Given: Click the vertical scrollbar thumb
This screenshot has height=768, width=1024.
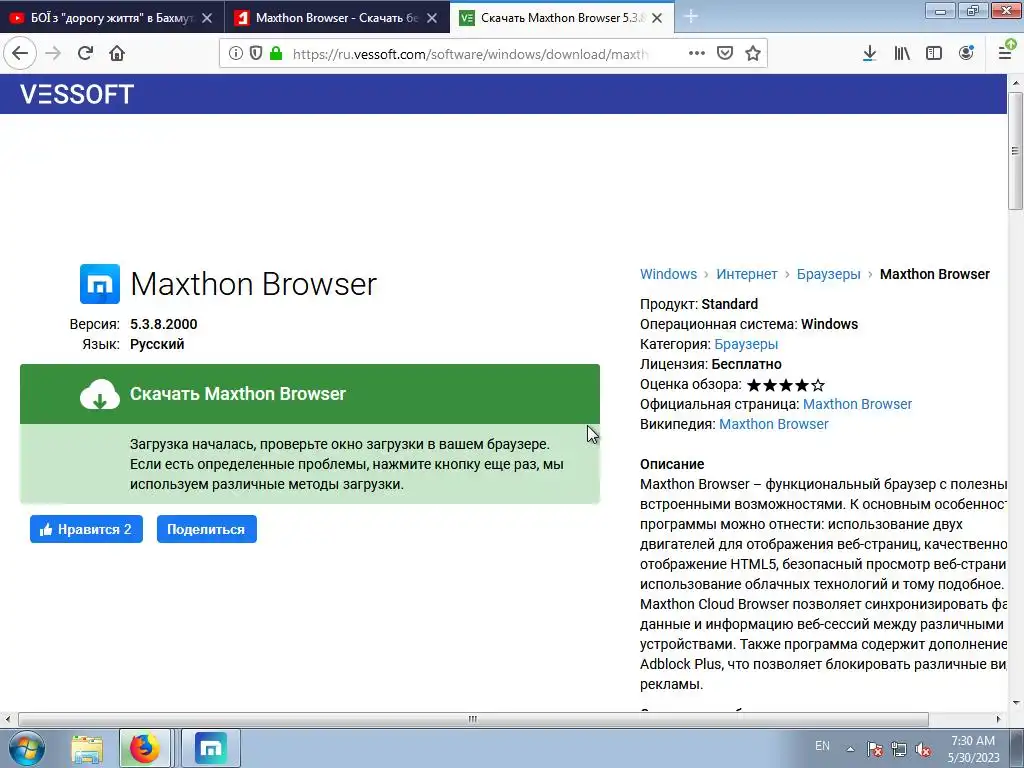Looking at the screenshot, I should [1015, 151].
